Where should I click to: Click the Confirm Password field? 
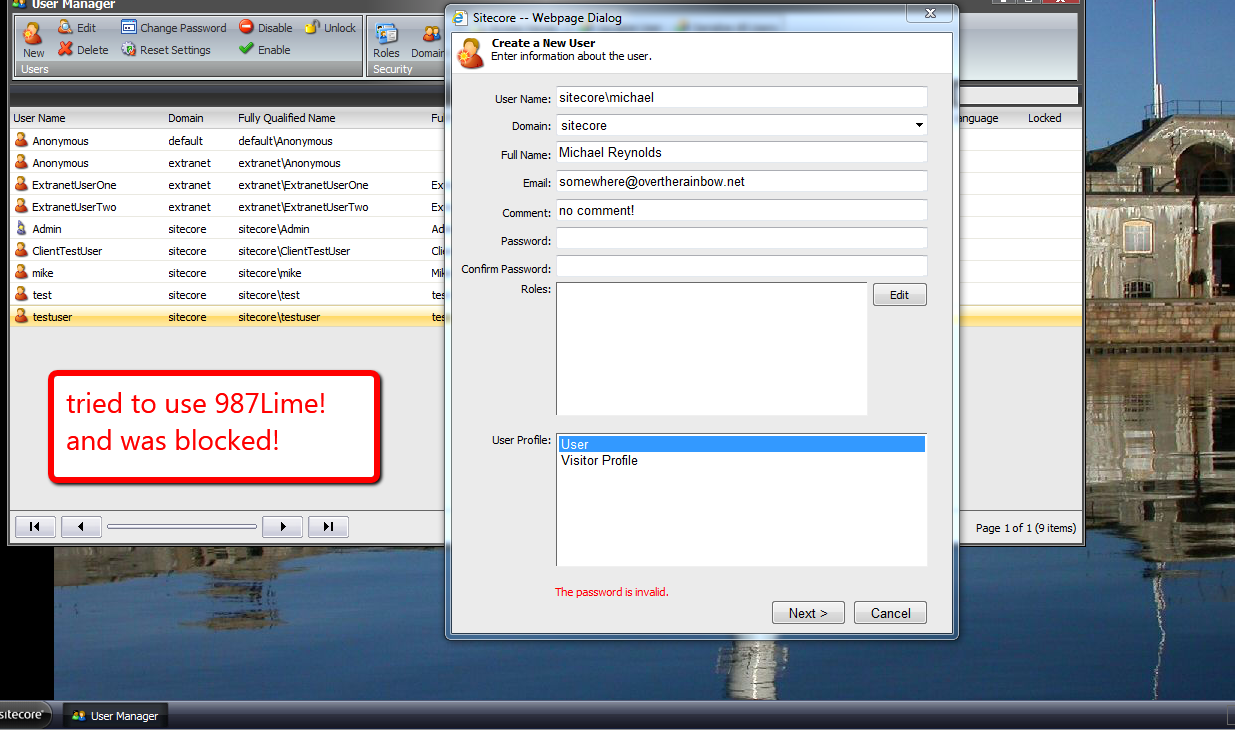(x=741, y=267)
